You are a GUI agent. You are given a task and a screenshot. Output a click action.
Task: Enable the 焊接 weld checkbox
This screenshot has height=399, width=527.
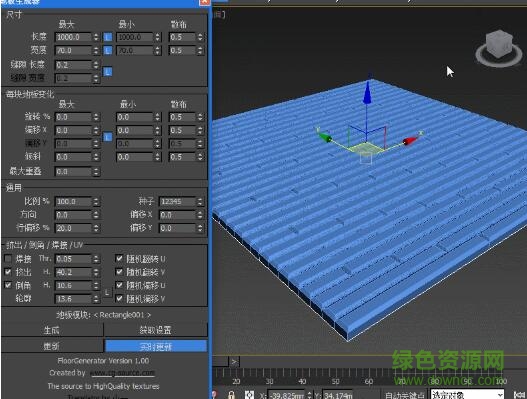(8, 258)
